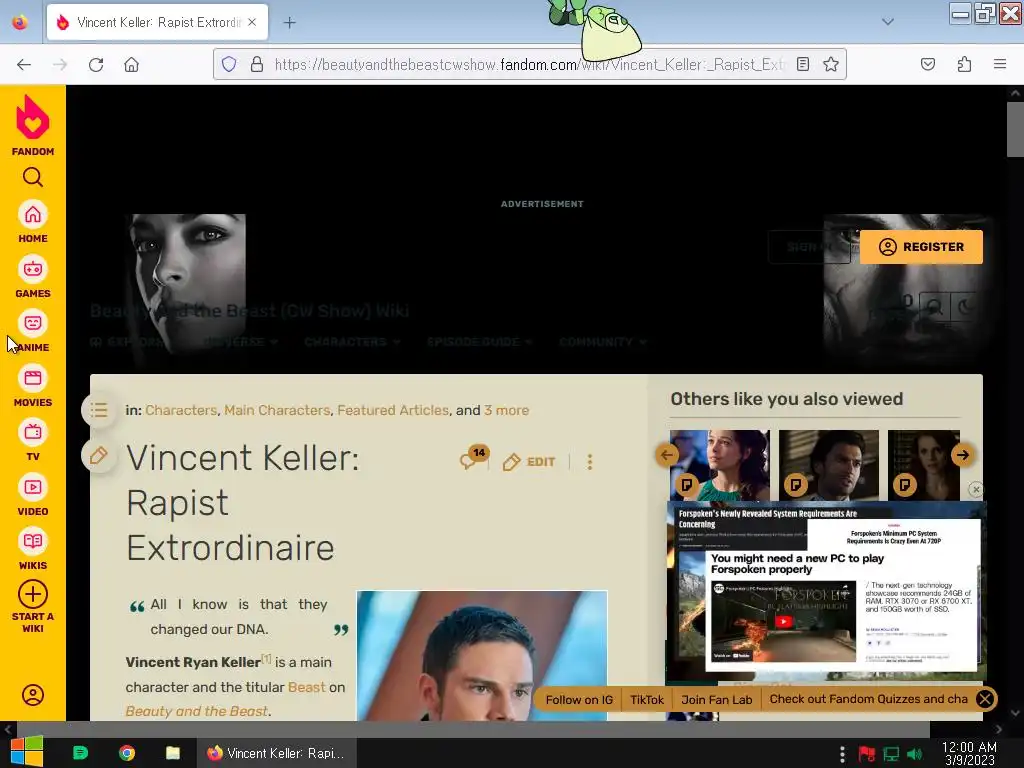Play the Forspoken YouTube video
Viewport: 1024px width, 768px height.
click(783, 622)
